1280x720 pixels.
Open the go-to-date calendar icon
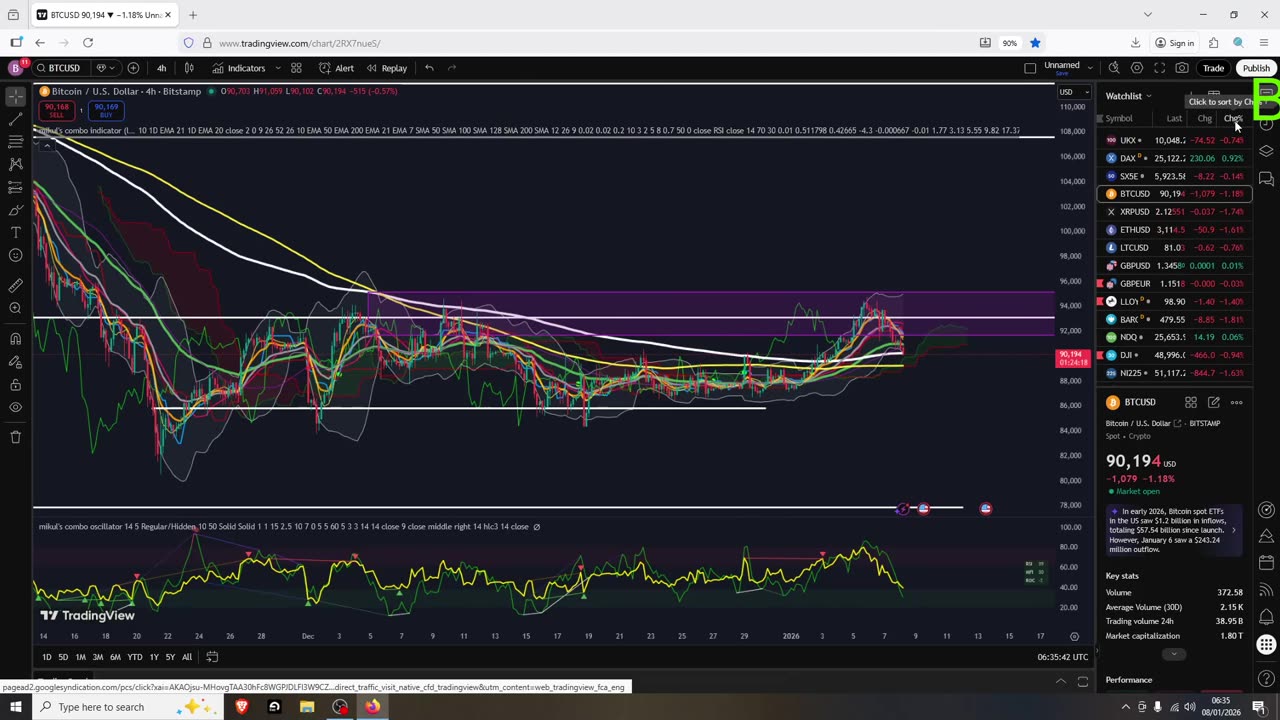(212, 657)
